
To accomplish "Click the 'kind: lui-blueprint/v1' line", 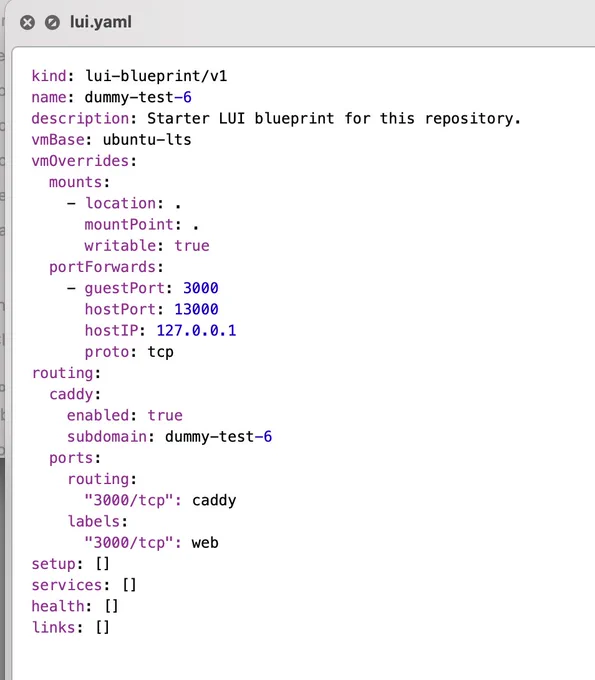I will coord(129,76).
